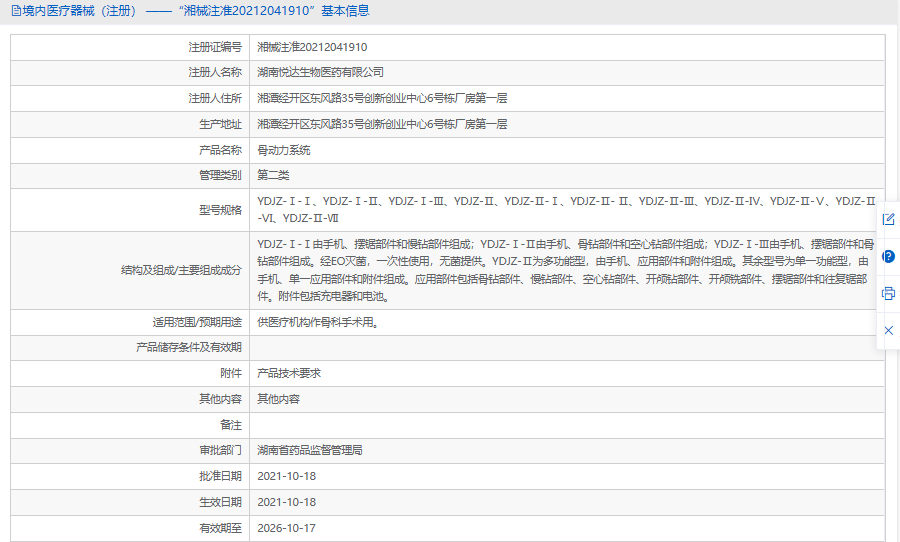Click the 管理类别 label cell
Image resolution: width=900 pixels, height=542 pixels.
(130, 175)
